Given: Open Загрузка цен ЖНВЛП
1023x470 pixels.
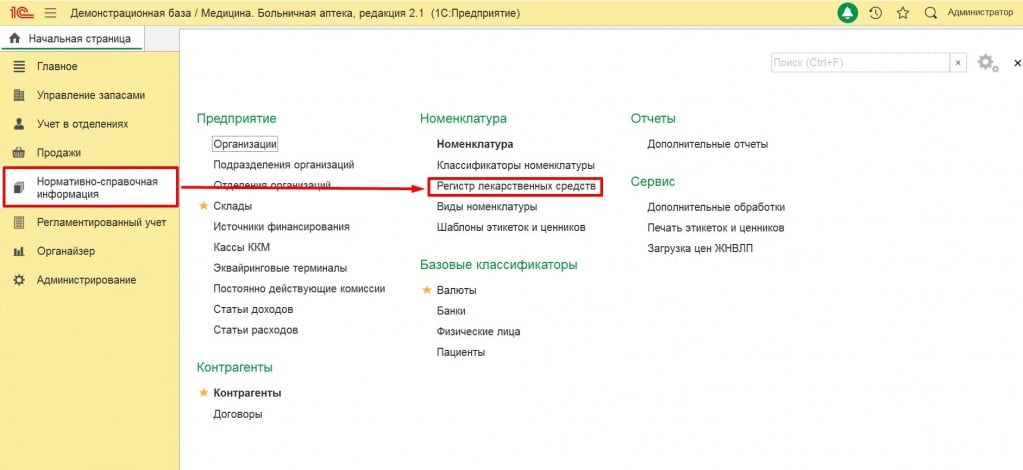Looking at the screenshot, I should [x=700, y=249].
